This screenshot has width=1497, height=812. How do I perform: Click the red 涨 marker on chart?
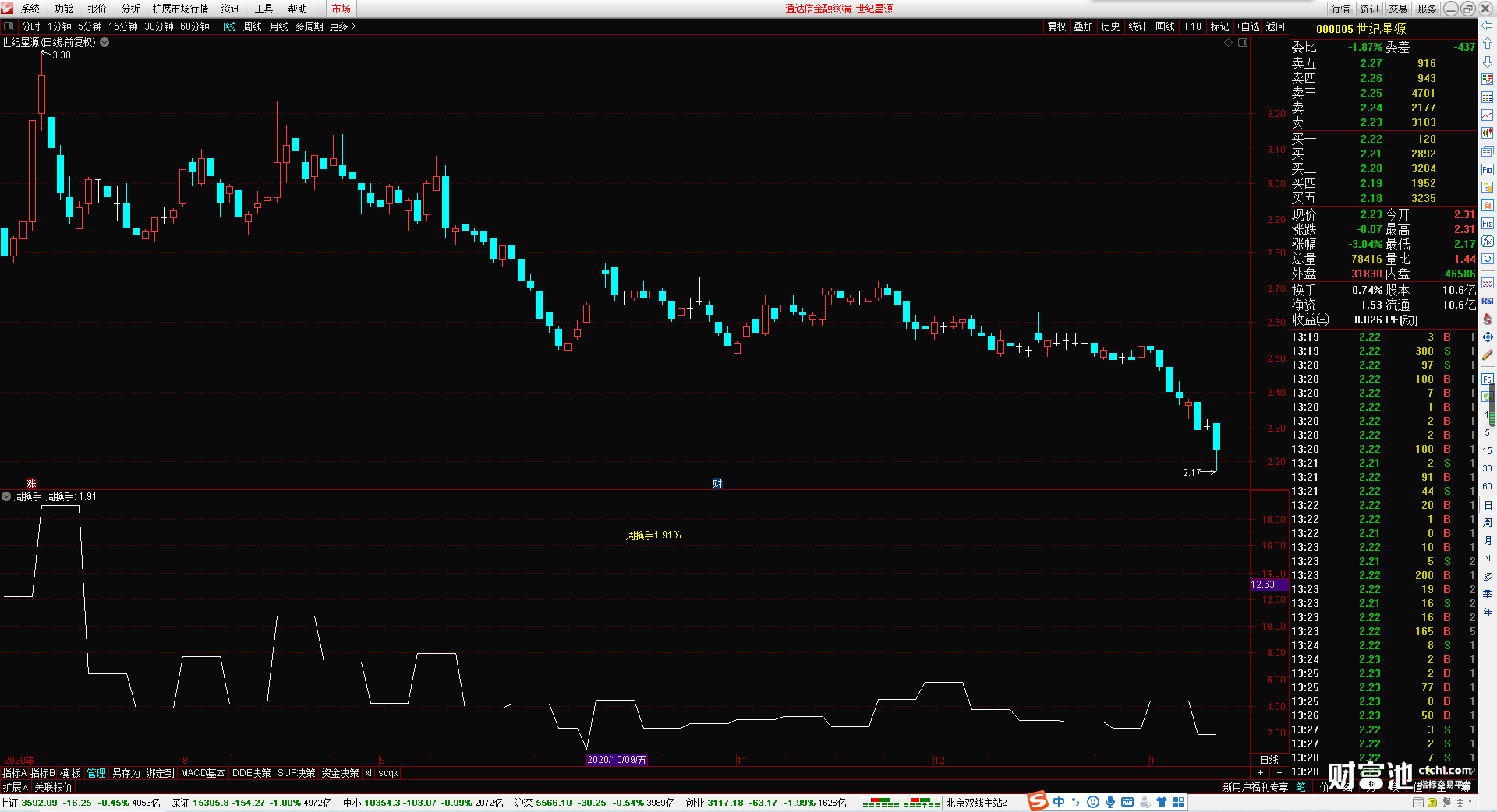[31, 484]
